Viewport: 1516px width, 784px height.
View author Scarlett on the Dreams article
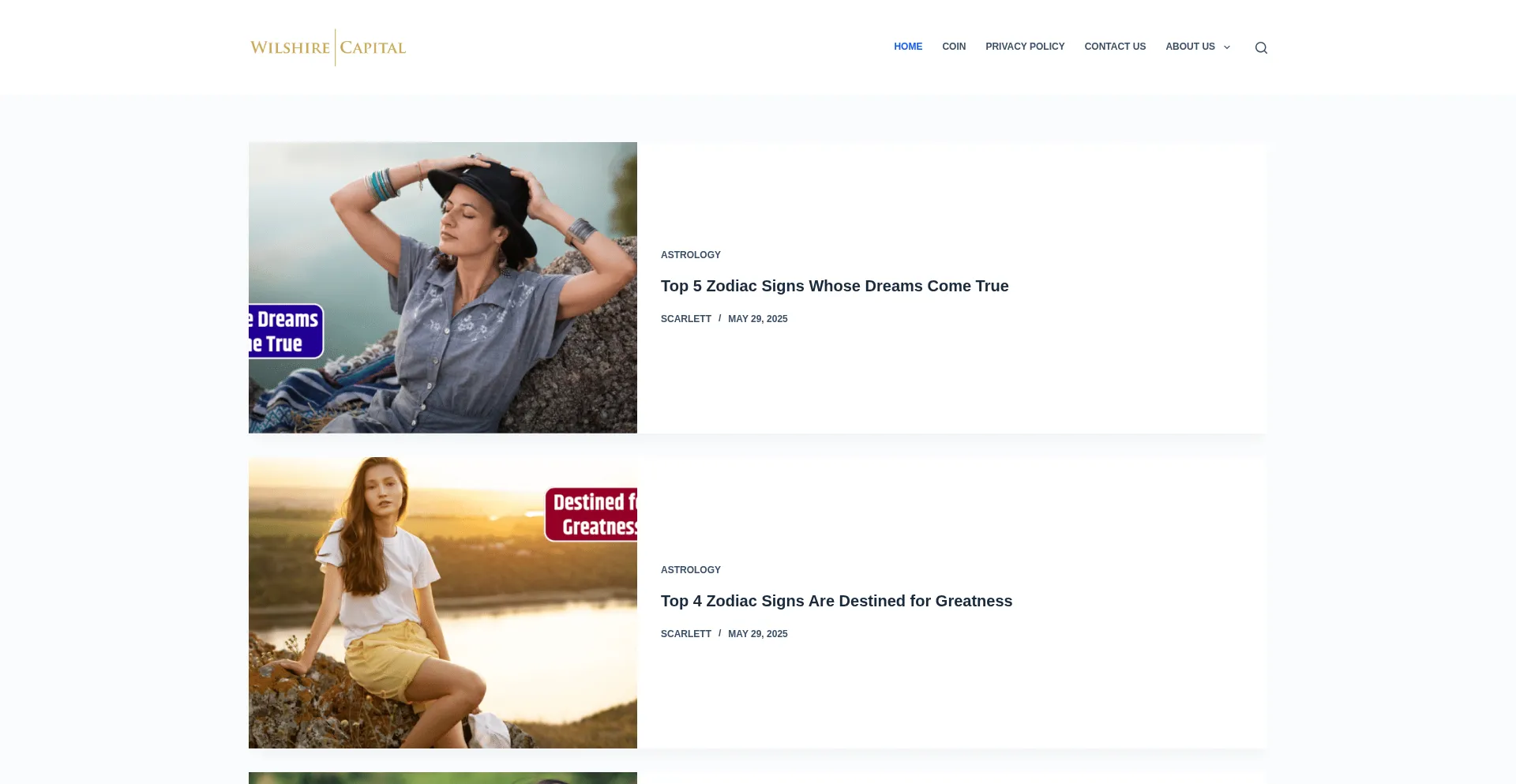[x=685, y=319]
